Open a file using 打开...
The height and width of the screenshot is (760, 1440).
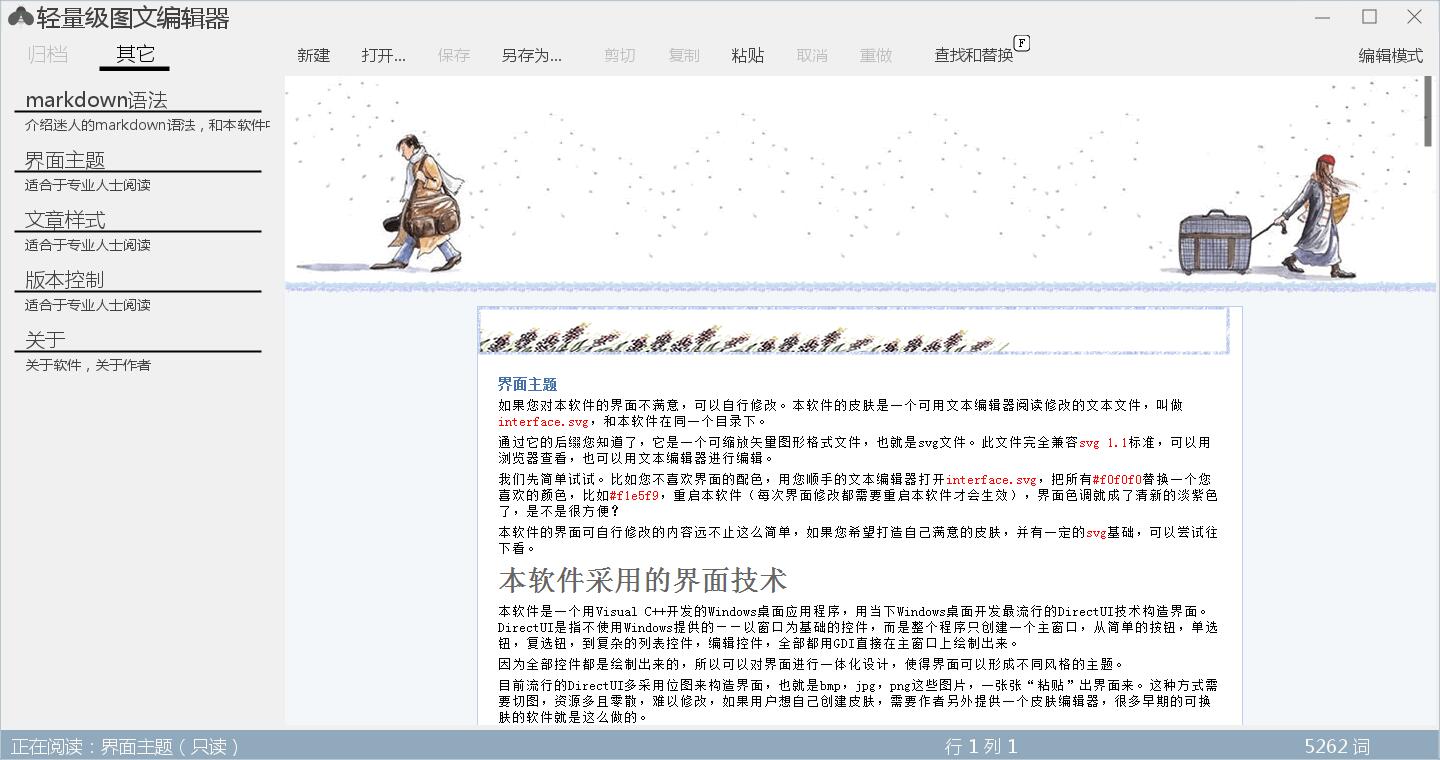pos(384,56)
